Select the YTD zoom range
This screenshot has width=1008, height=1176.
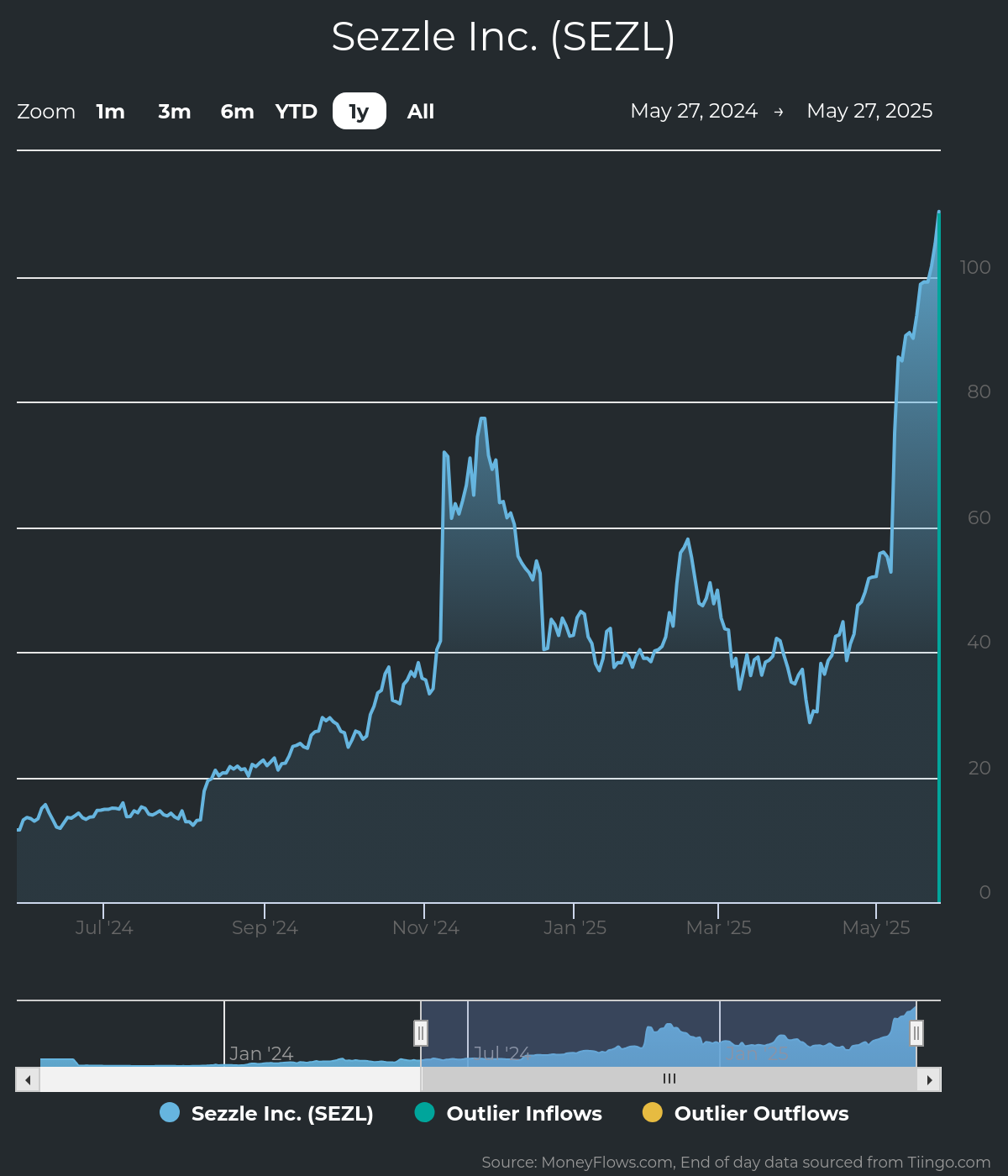pyautogui.click(x=297, y=112)
